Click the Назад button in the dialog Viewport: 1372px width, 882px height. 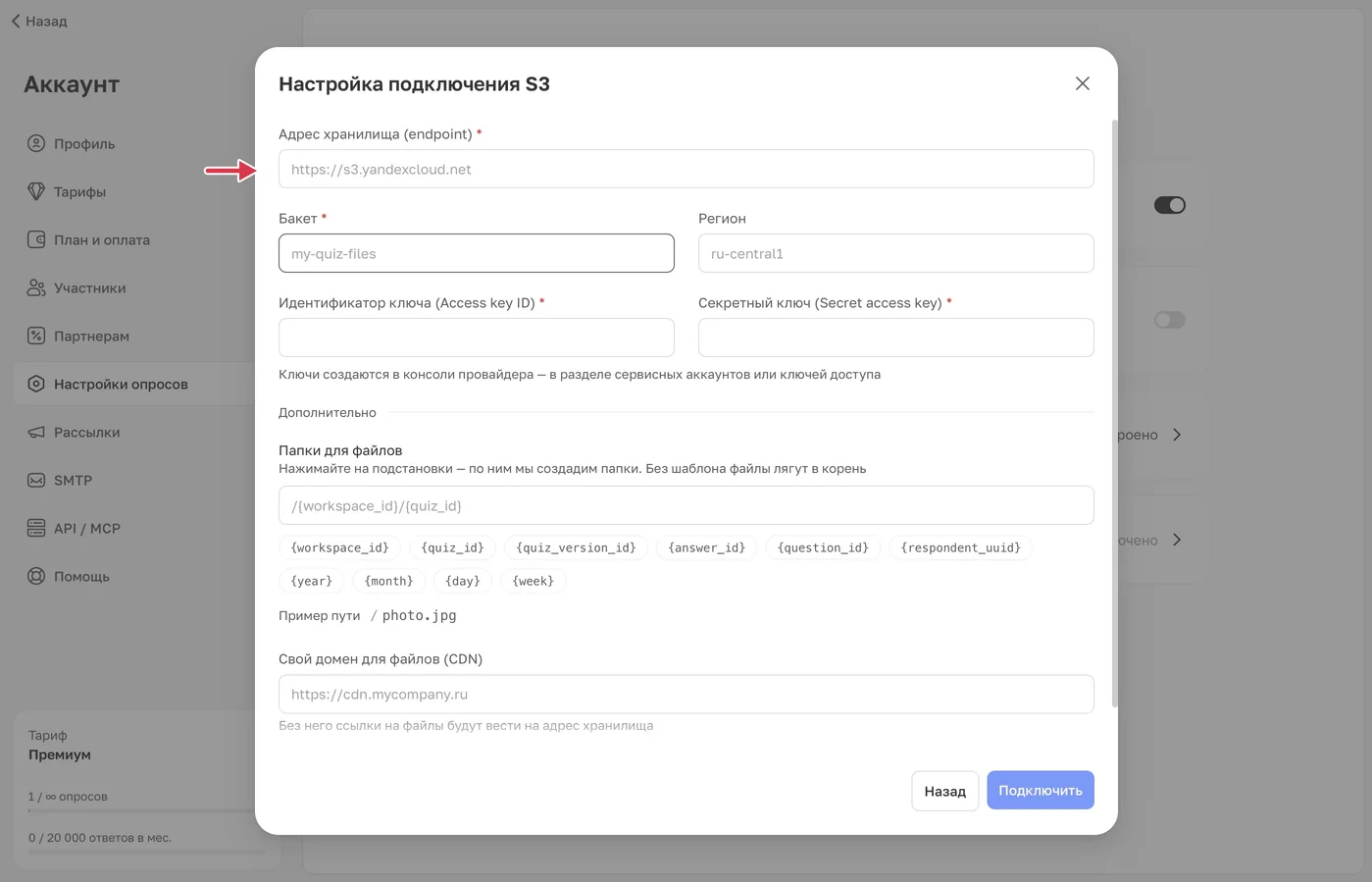[x=944, y=791]
